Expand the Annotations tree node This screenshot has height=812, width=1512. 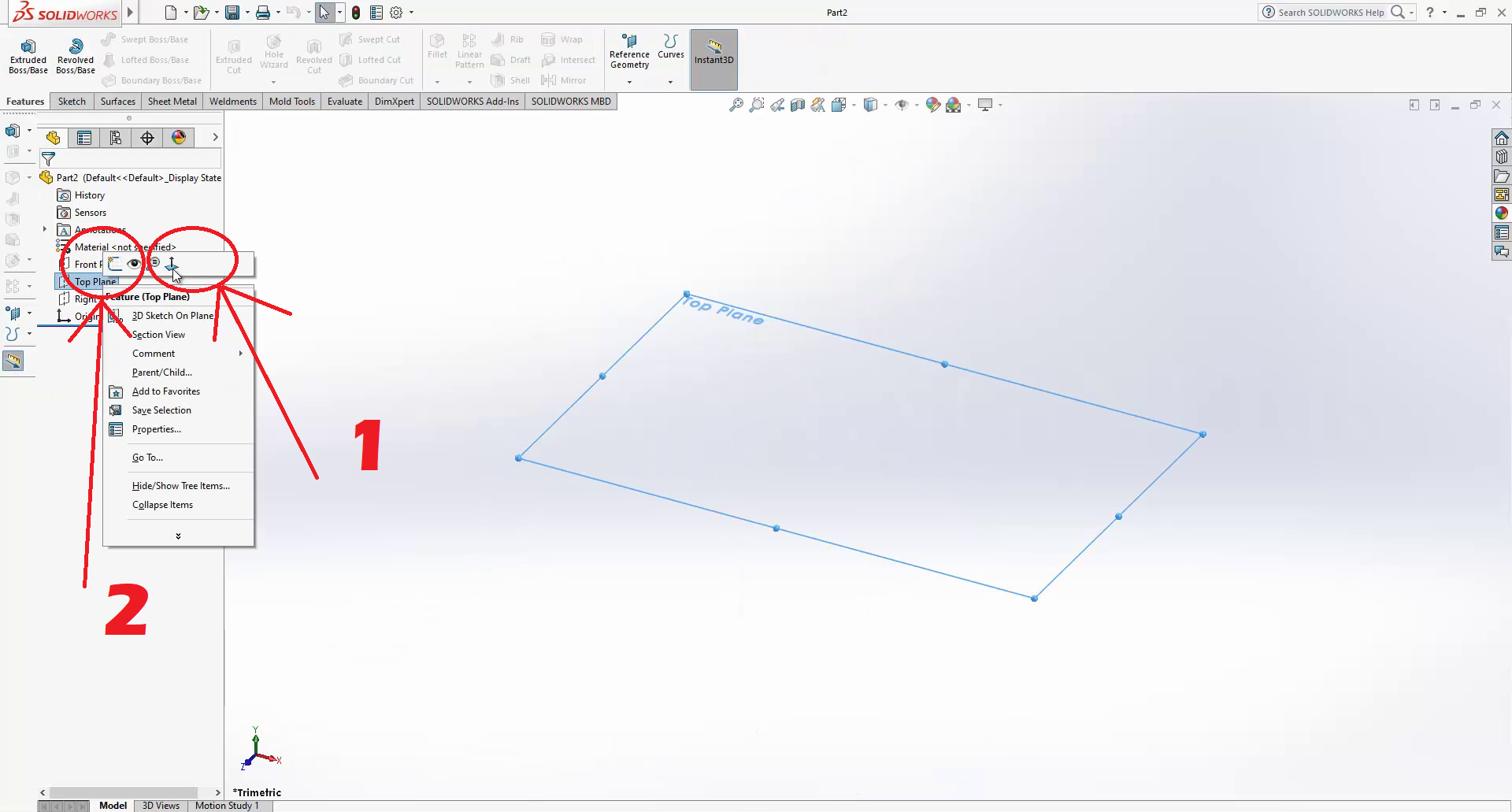[45, 229]
